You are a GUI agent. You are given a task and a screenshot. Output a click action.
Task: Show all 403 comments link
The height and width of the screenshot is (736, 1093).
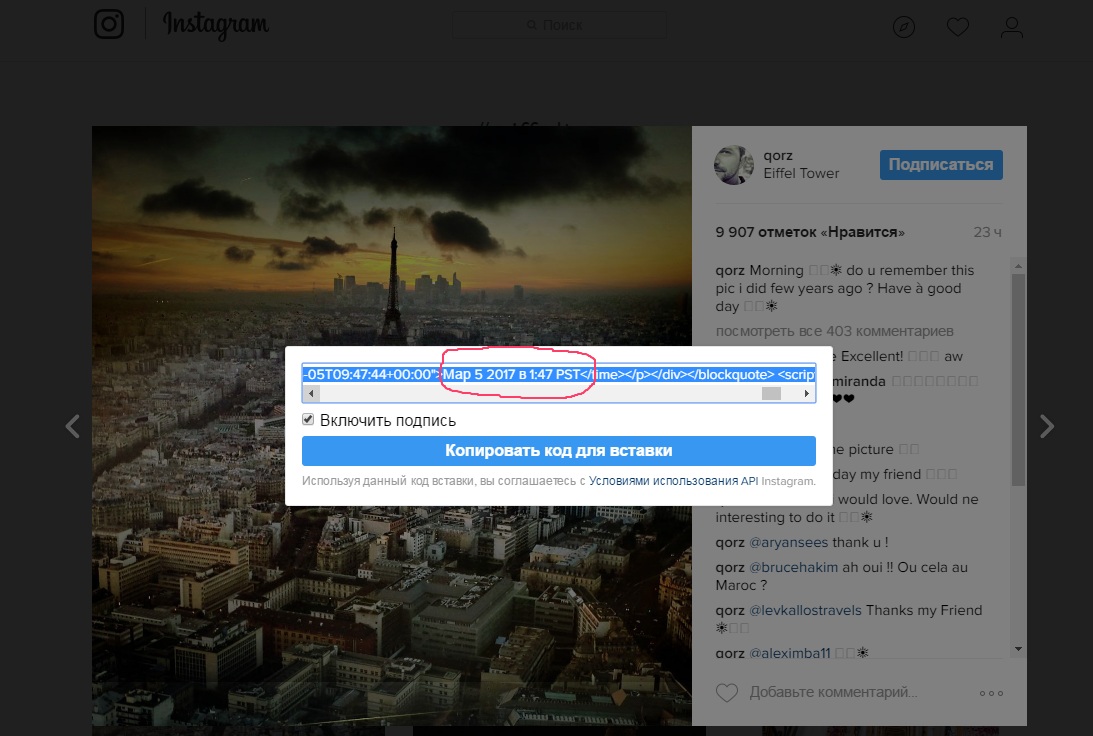point(834,331)
